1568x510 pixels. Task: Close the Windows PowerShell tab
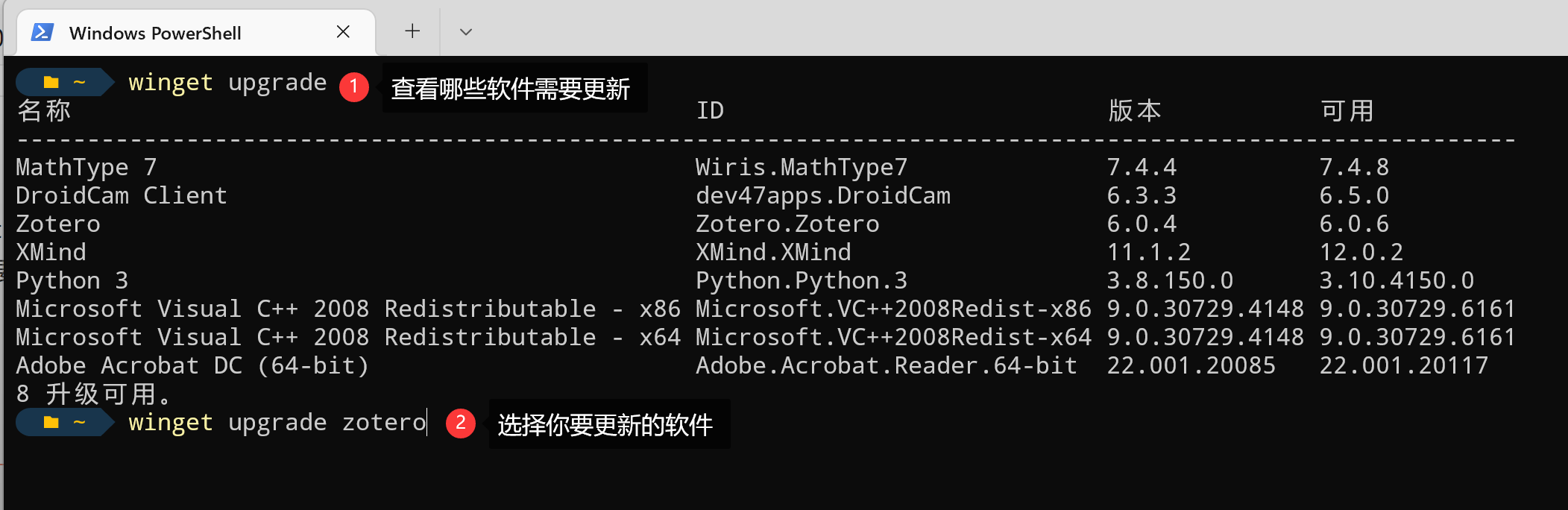pos(343,31)
